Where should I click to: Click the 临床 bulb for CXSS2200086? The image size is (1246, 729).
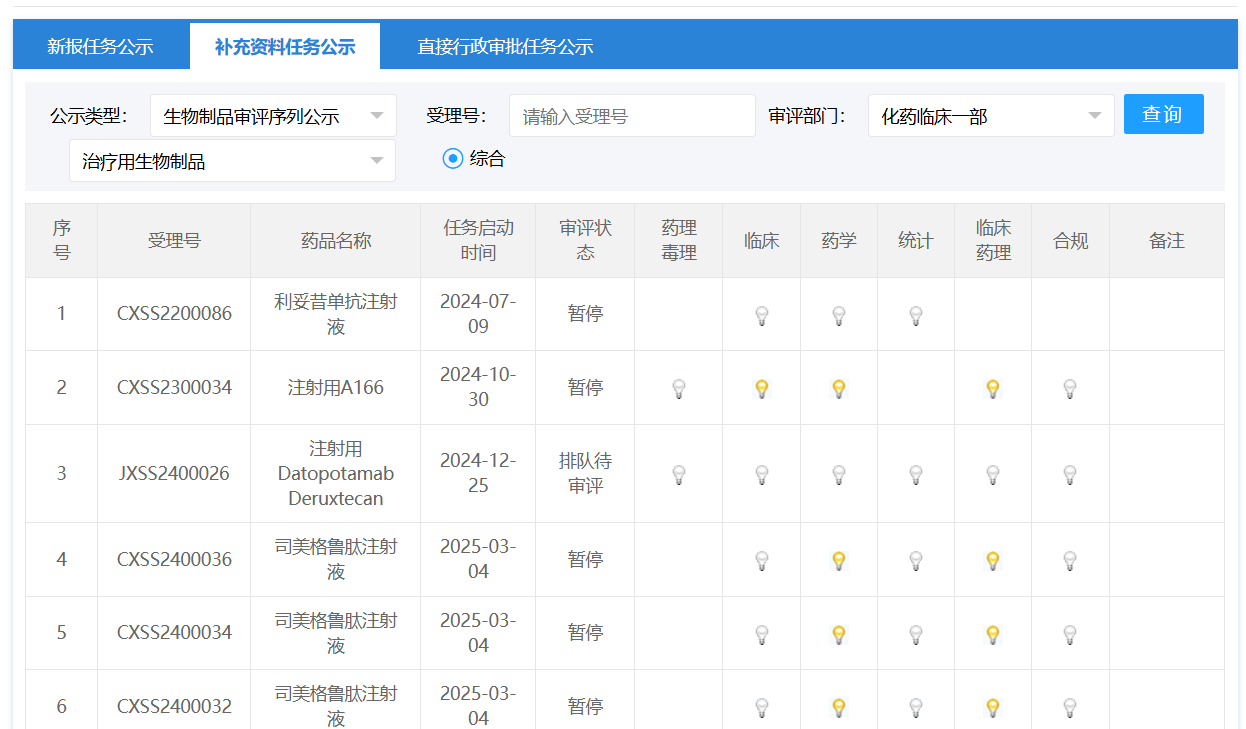pos(762,316)
